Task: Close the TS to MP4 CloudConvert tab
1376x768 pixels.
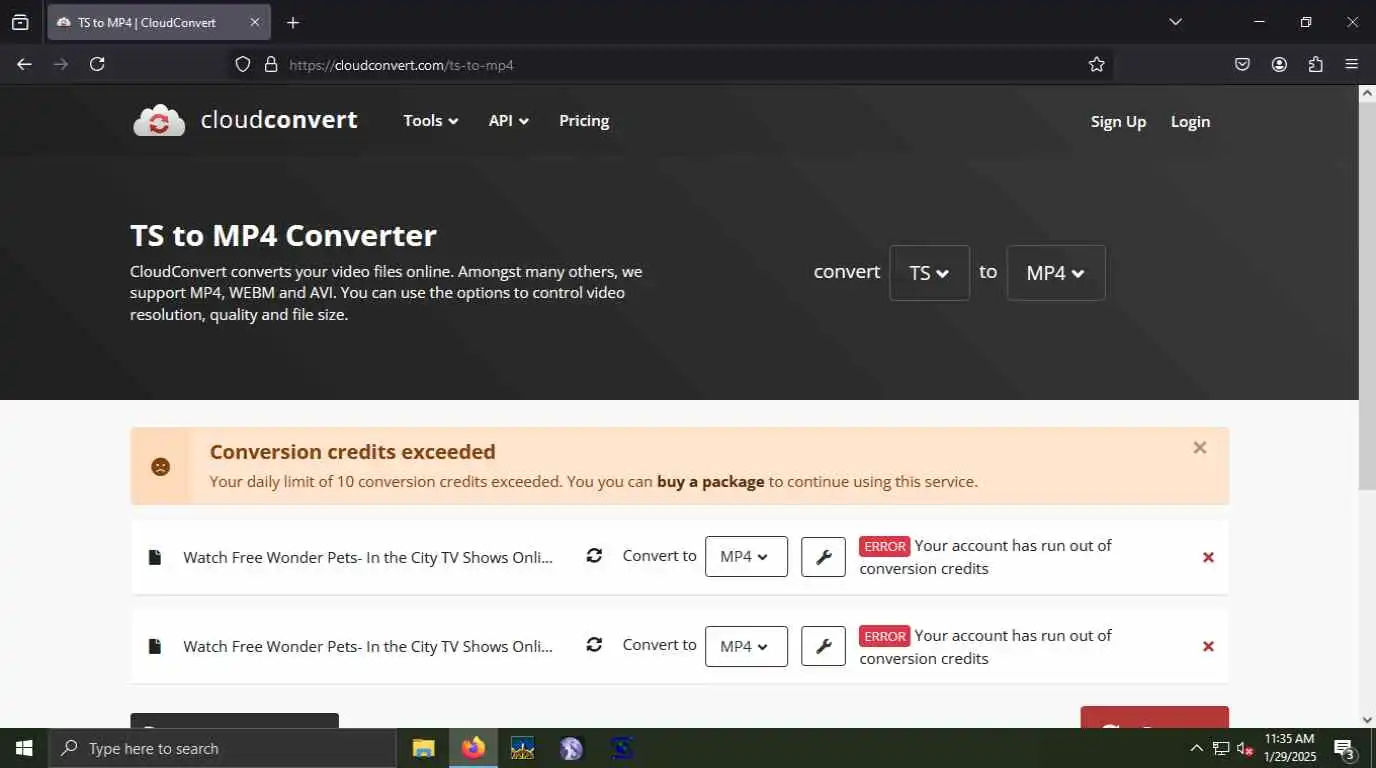Action: [x=255, y=22]
